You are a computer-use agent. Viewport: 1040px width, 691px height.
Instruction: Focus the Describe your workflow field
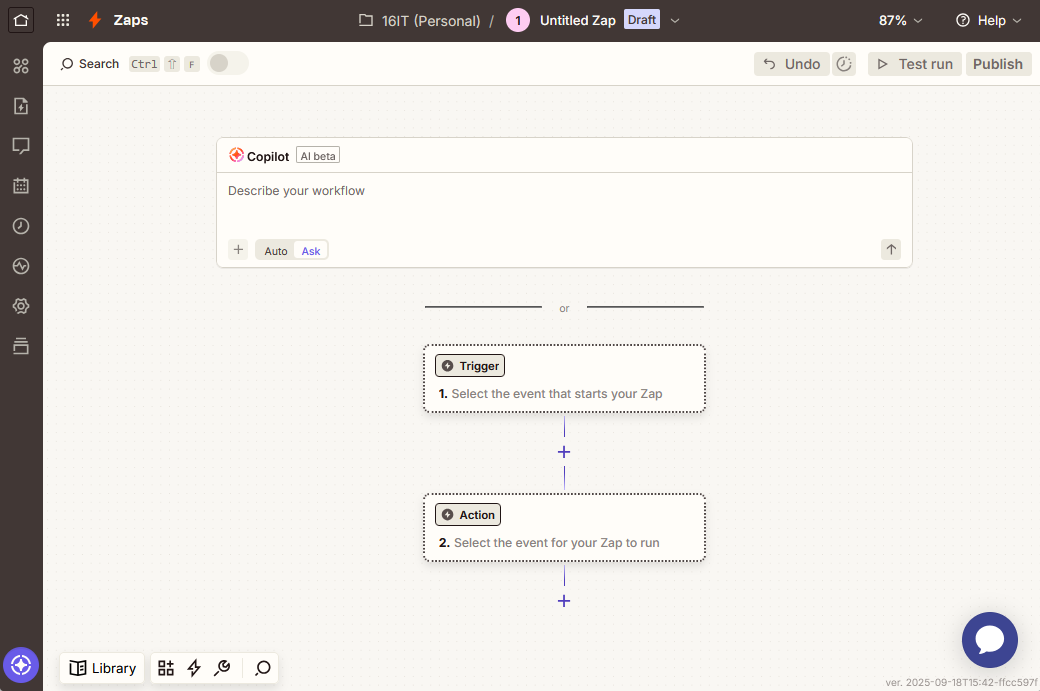564,204
